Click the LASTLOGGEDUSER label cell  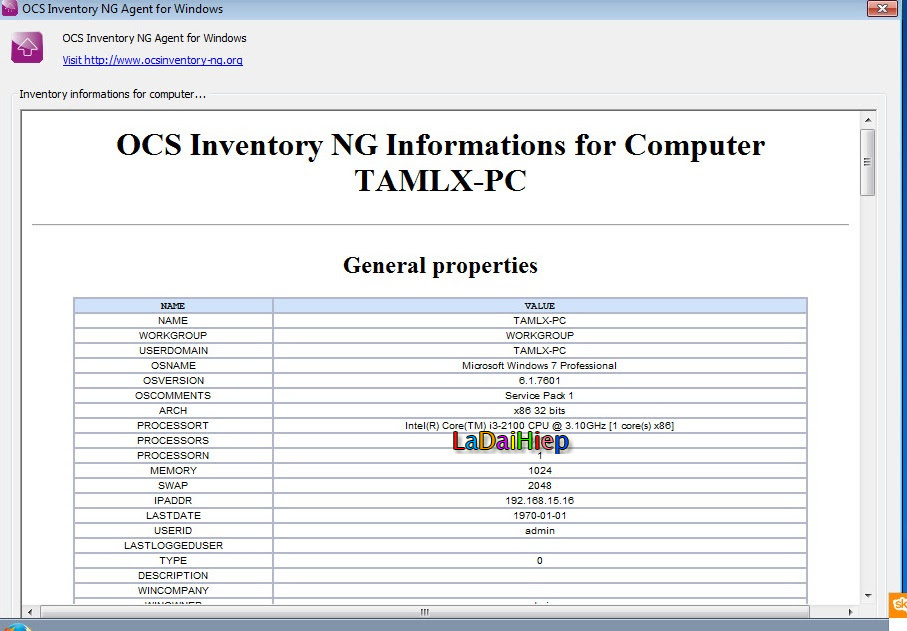(173, 546)
